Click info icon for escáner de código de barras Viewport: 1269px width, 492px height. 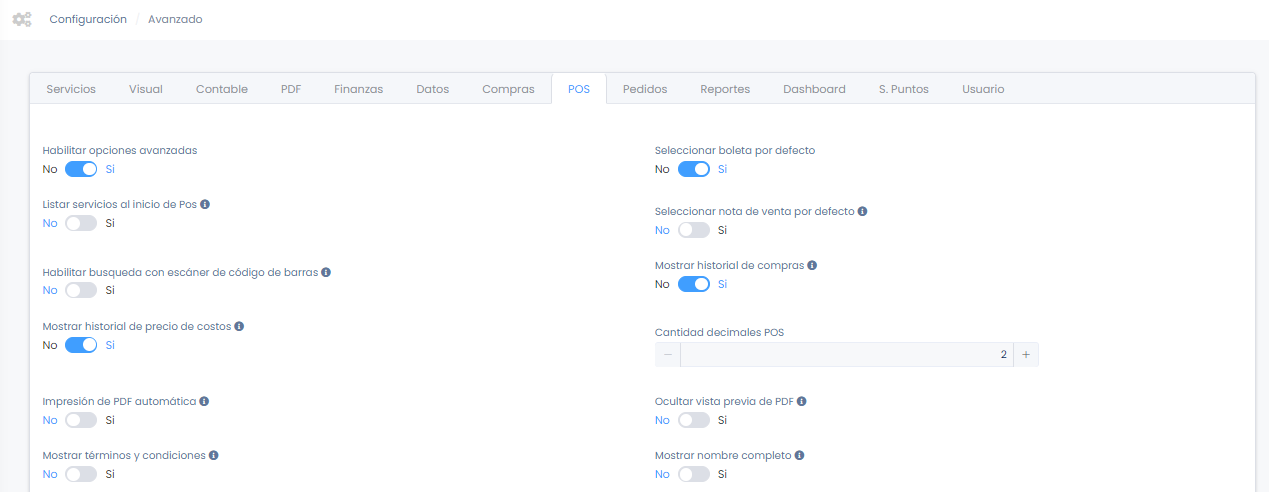coord(326,272)
